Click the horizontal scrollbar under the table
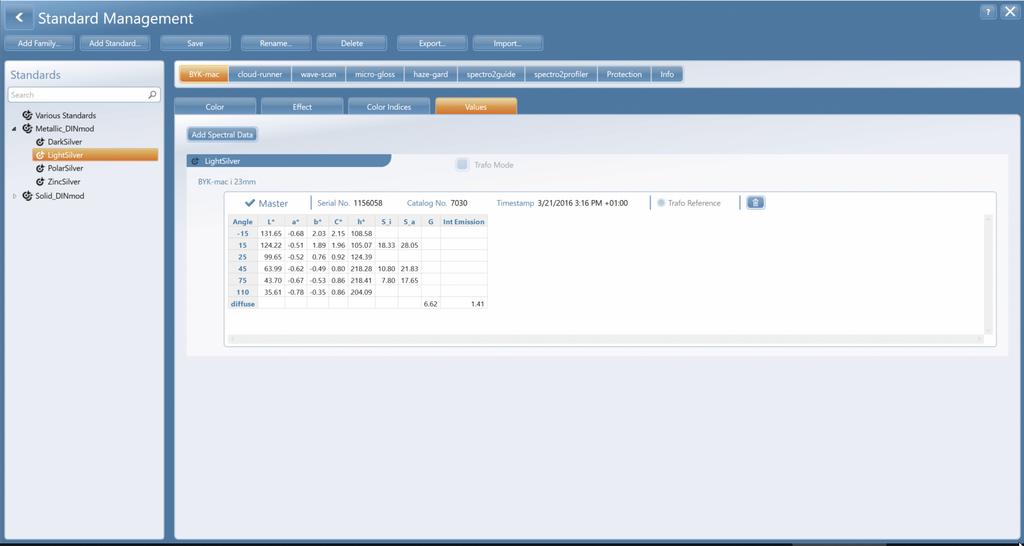The height and width of the screenshot is (546, 1024). point(600,339)
